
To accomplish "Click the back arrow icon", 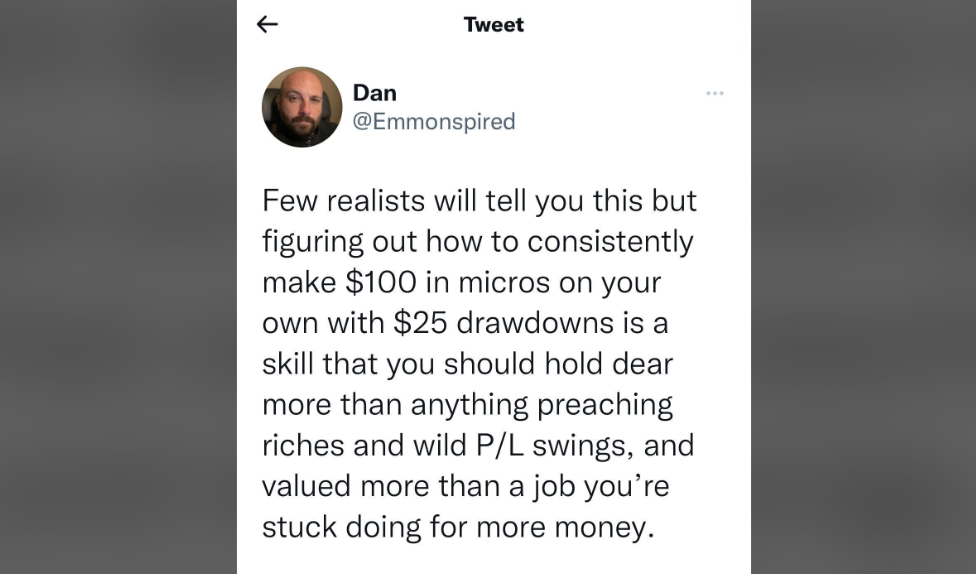I will click(x=267, y=25).
